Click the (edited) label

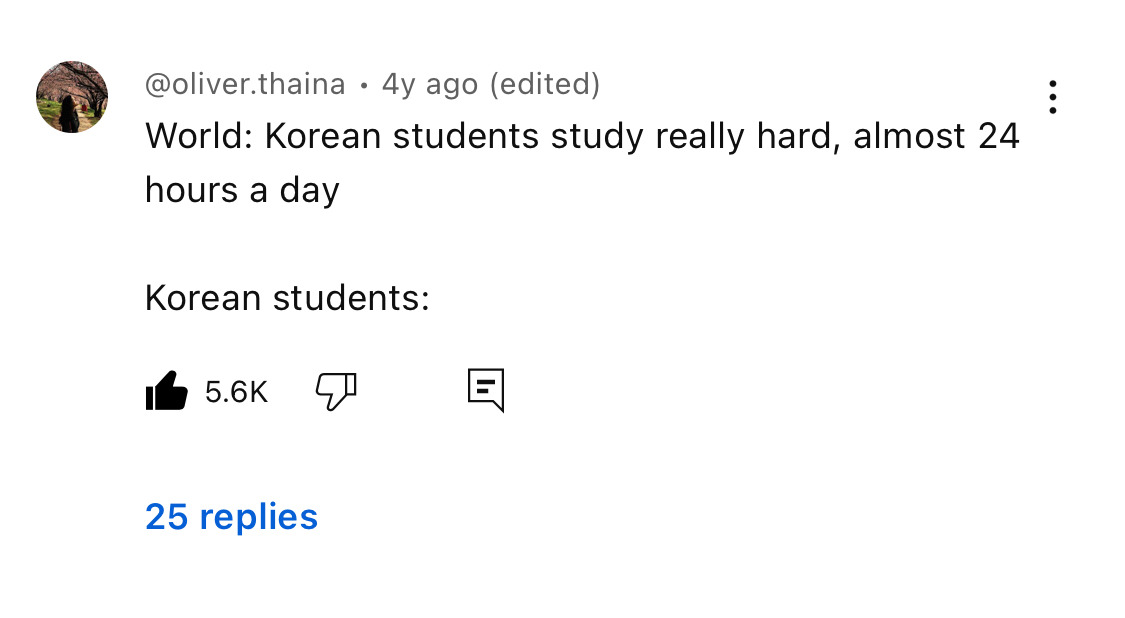click(x=545, y=85)
